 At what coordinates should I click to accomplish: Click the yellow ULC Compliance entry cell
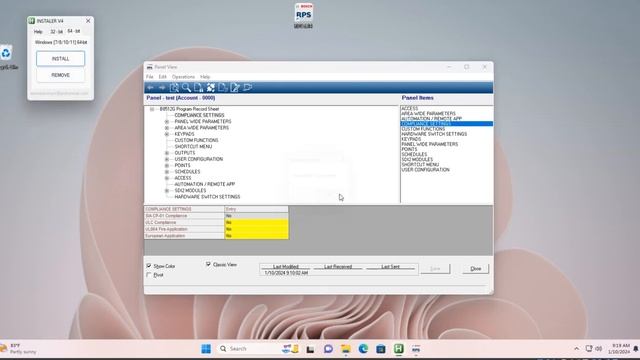point(256,222)
